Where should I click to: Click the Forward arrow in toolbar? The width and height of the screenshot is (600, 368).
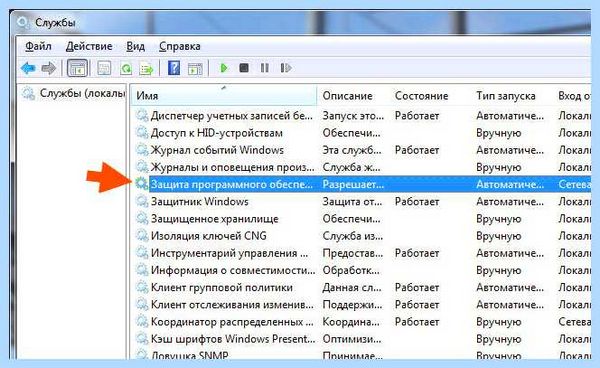point(48,68)
